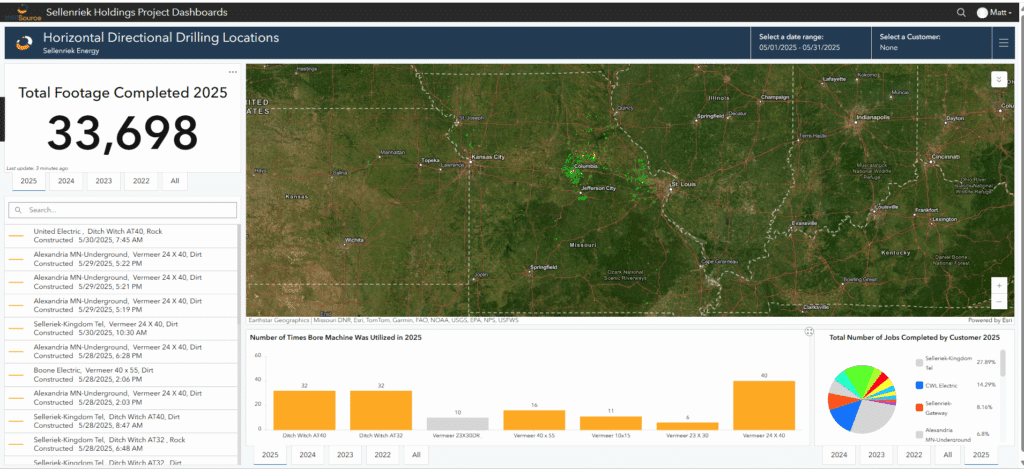Select the 2024 tab below pie chart
This screenshot has width=1024, height=469.
point(839,455)
